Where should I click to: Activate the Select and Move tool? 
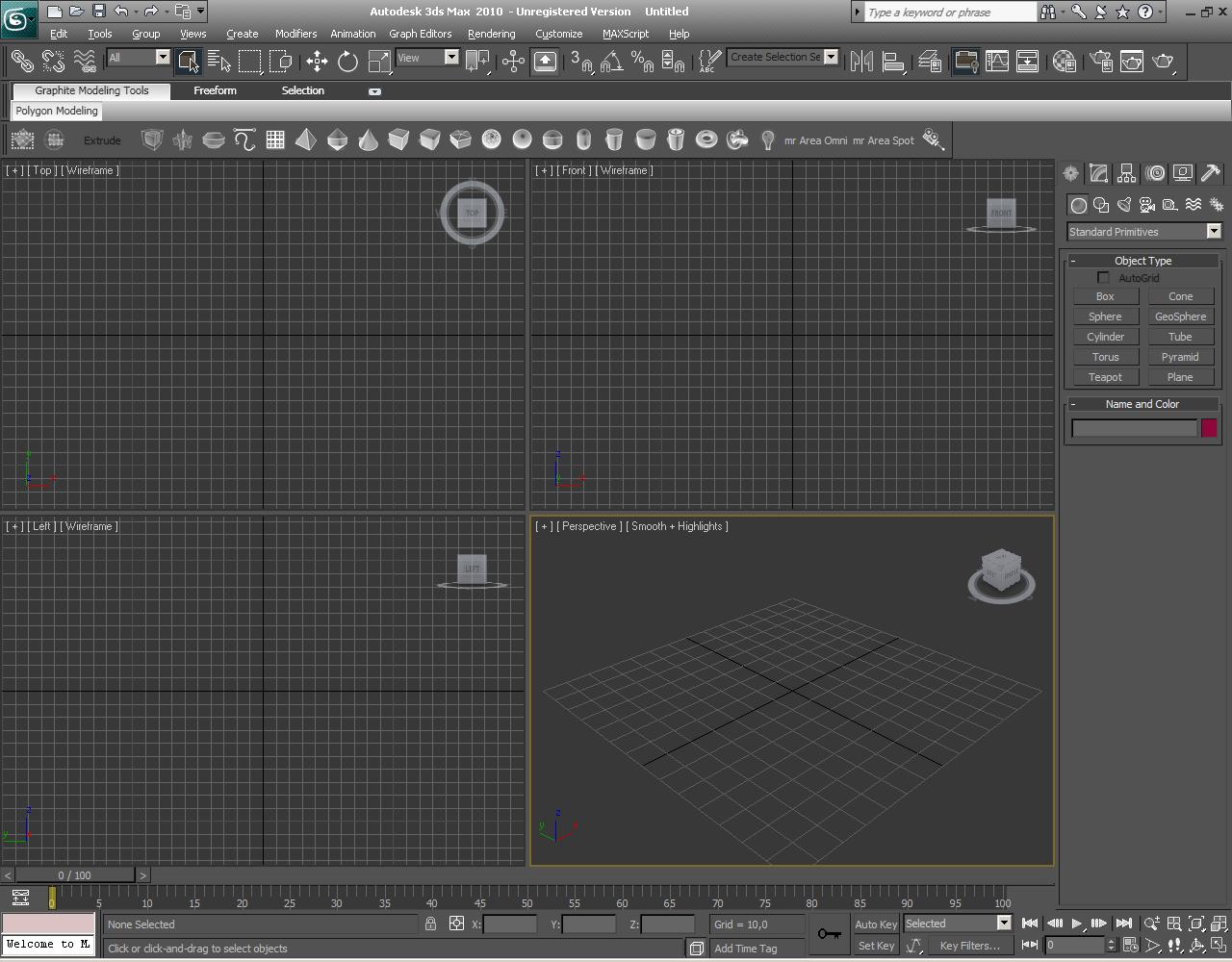pos(316,61)
